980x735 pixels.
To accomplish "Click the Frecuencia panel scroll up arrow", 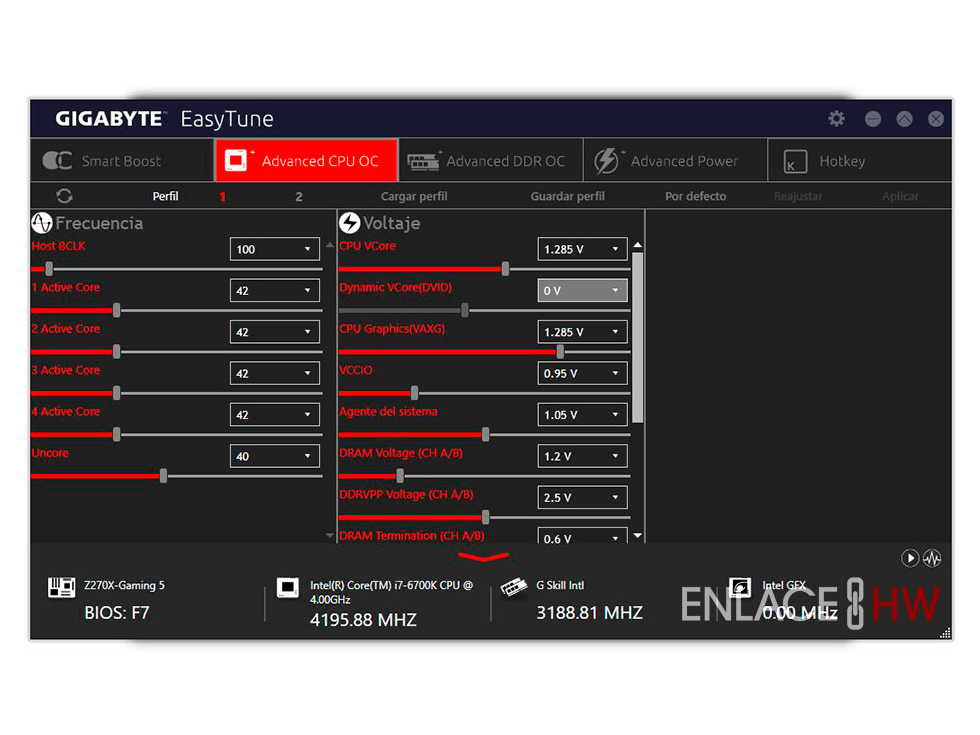I will pyautogui.click(x=329, y=245).
